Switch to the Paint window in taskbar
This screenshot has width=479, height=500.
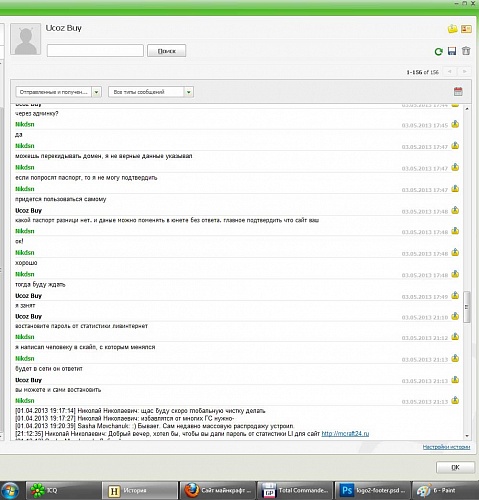tap(446, 490)
